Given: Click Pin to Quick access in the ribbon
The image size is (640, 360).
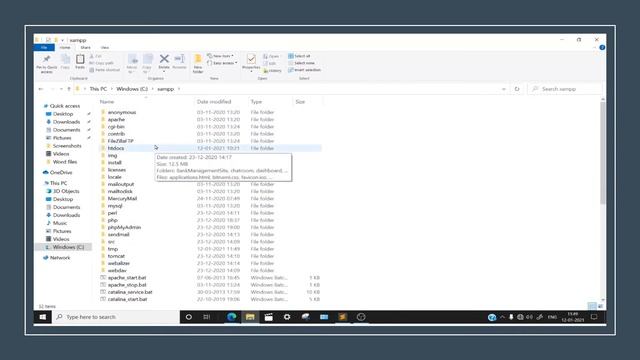Looking at the screenshot, I should [47, 64].
